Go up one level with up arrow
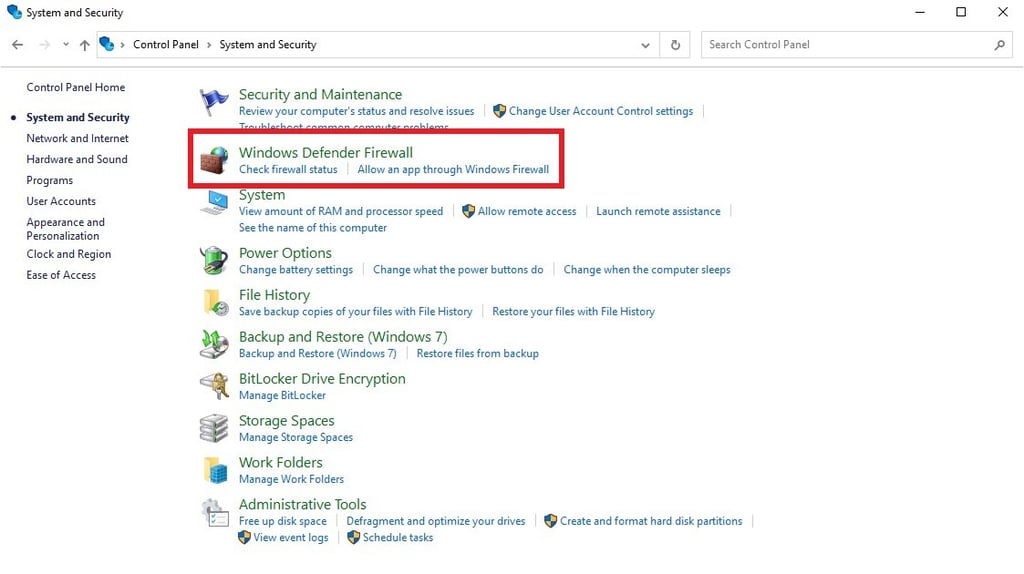Image resolution: width=1024 pixels, height=574 pixels. [x=84, y=44]
